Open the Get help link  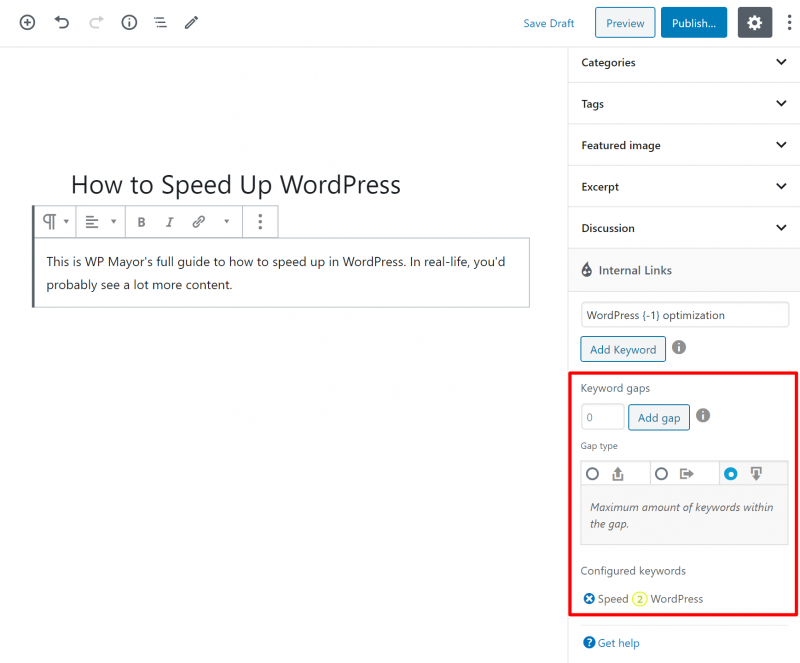pos(618,643)
